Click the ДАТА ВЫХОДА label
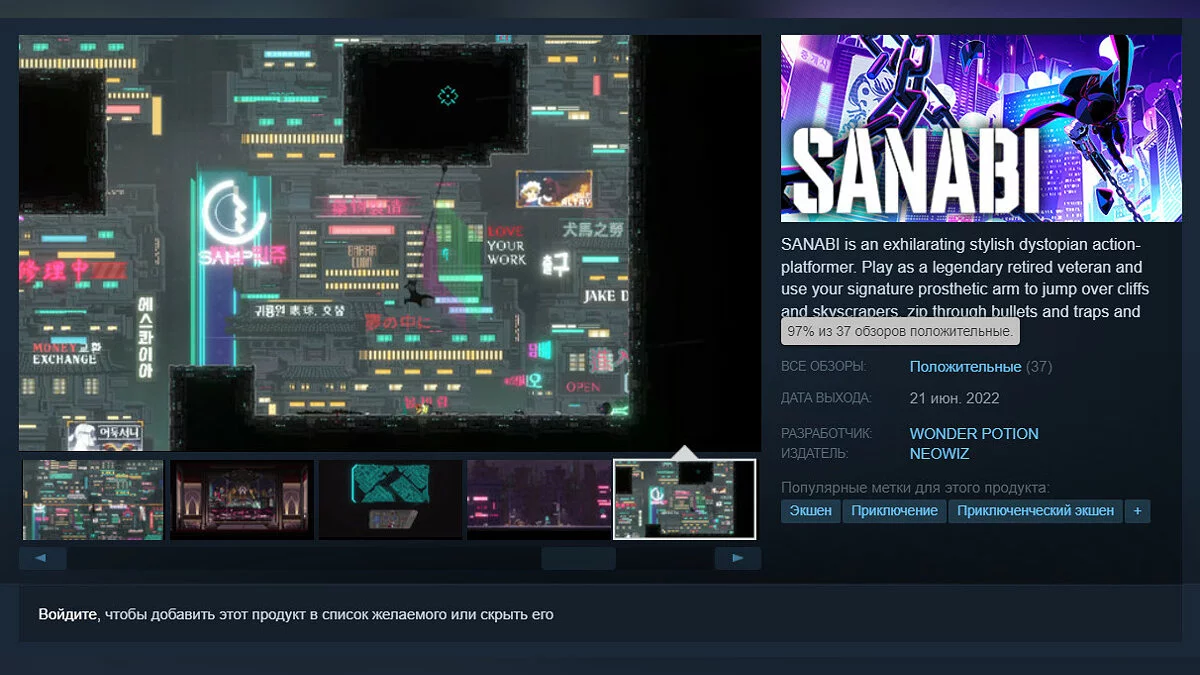This screenshot has height=675, width=1200. pyautogui.click(x=826, y=398)
